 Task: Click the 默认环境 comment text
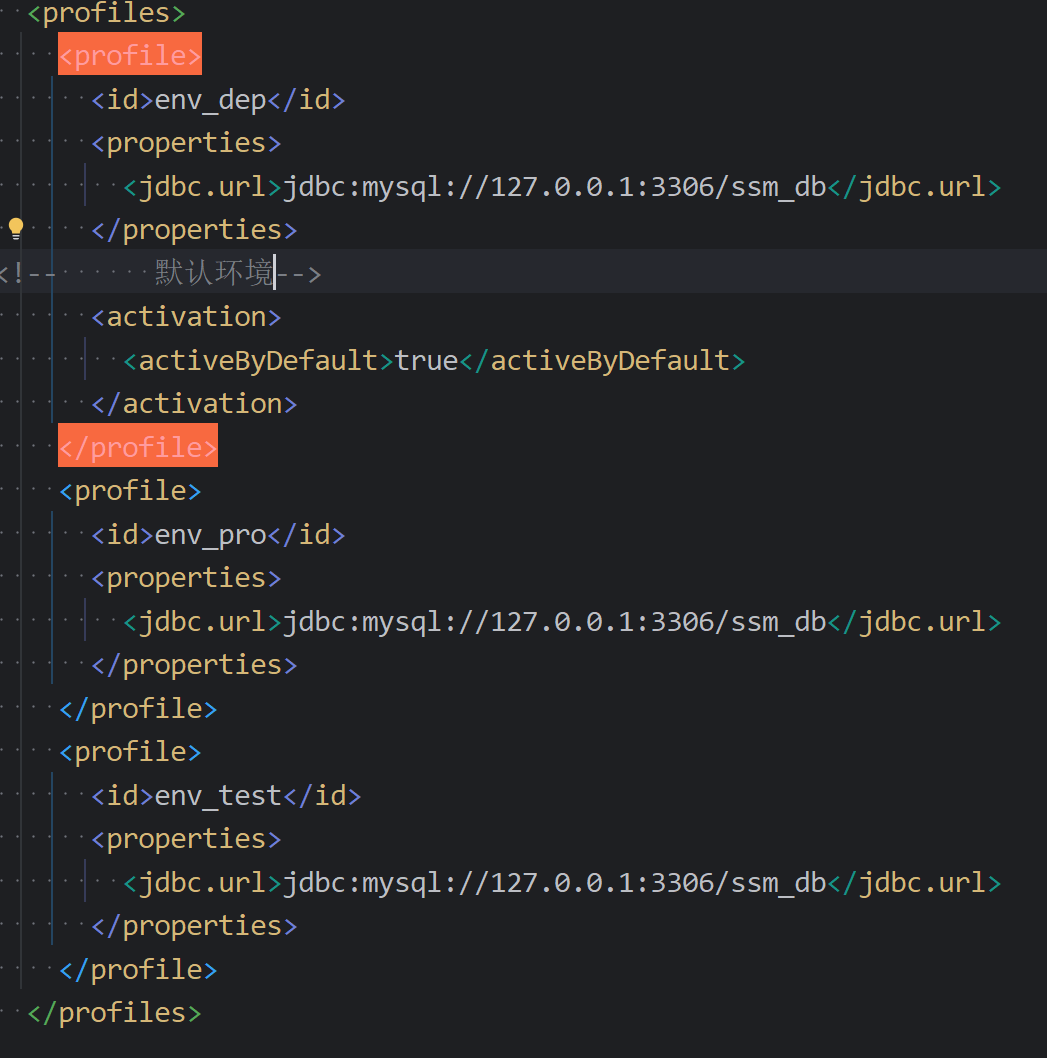tap(214, 273)
